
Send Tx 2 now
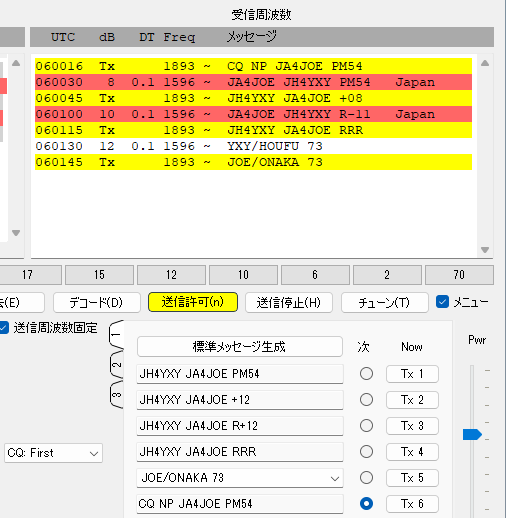point(412,400)
